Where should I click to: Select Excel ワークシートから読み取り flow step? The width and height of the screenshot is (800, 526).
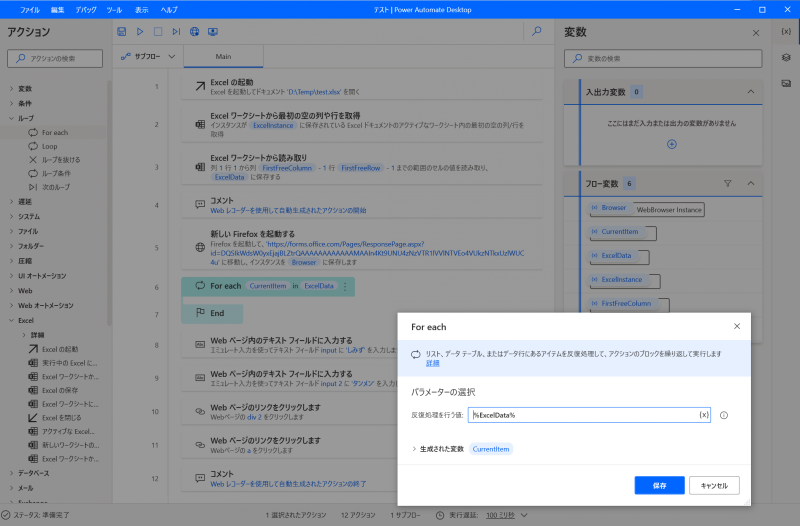tap(362, 167)
